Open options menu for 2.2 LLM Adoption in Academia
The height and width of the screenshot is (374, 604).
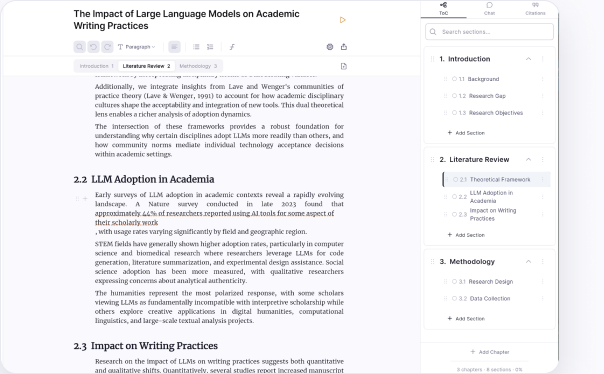(542, 197)
